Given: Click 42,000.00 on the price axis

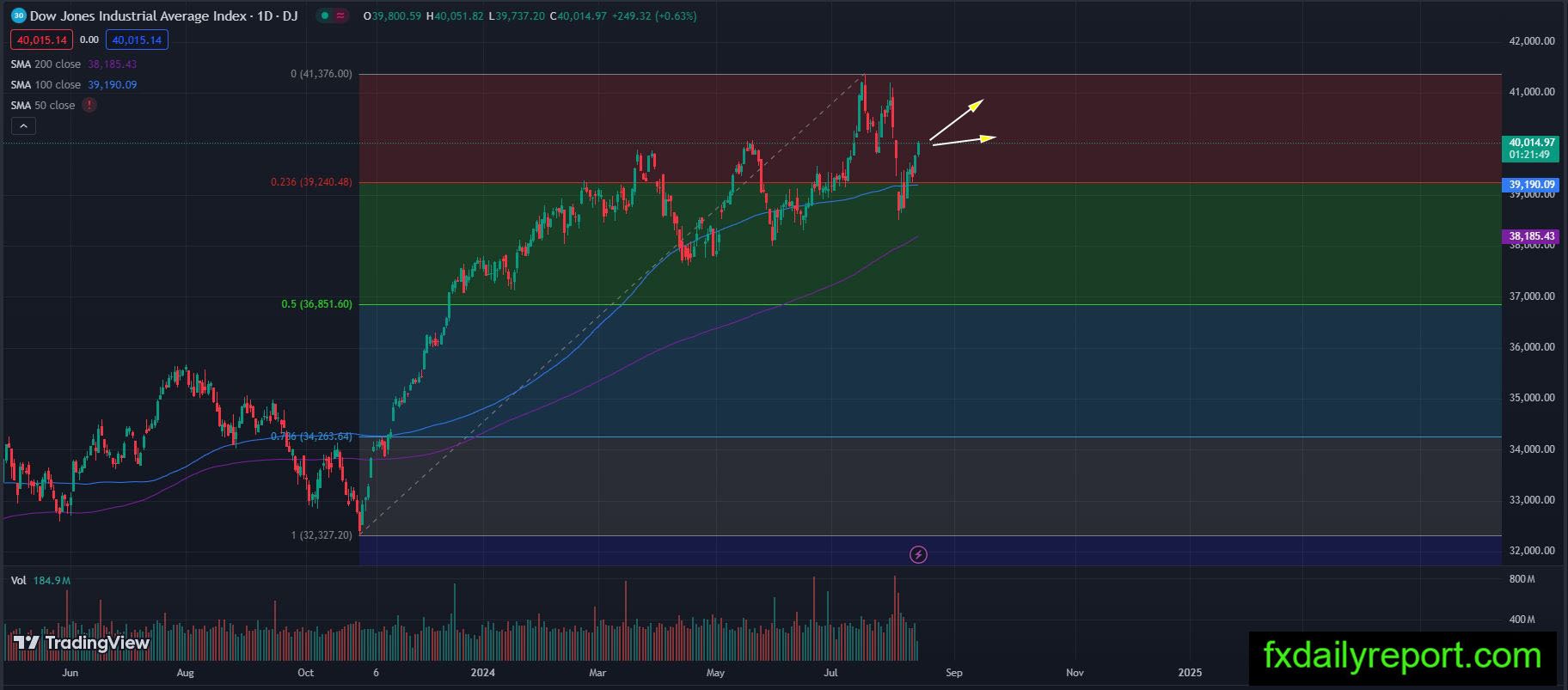Looking at the screenshot, I should [x=1532, y=40].
